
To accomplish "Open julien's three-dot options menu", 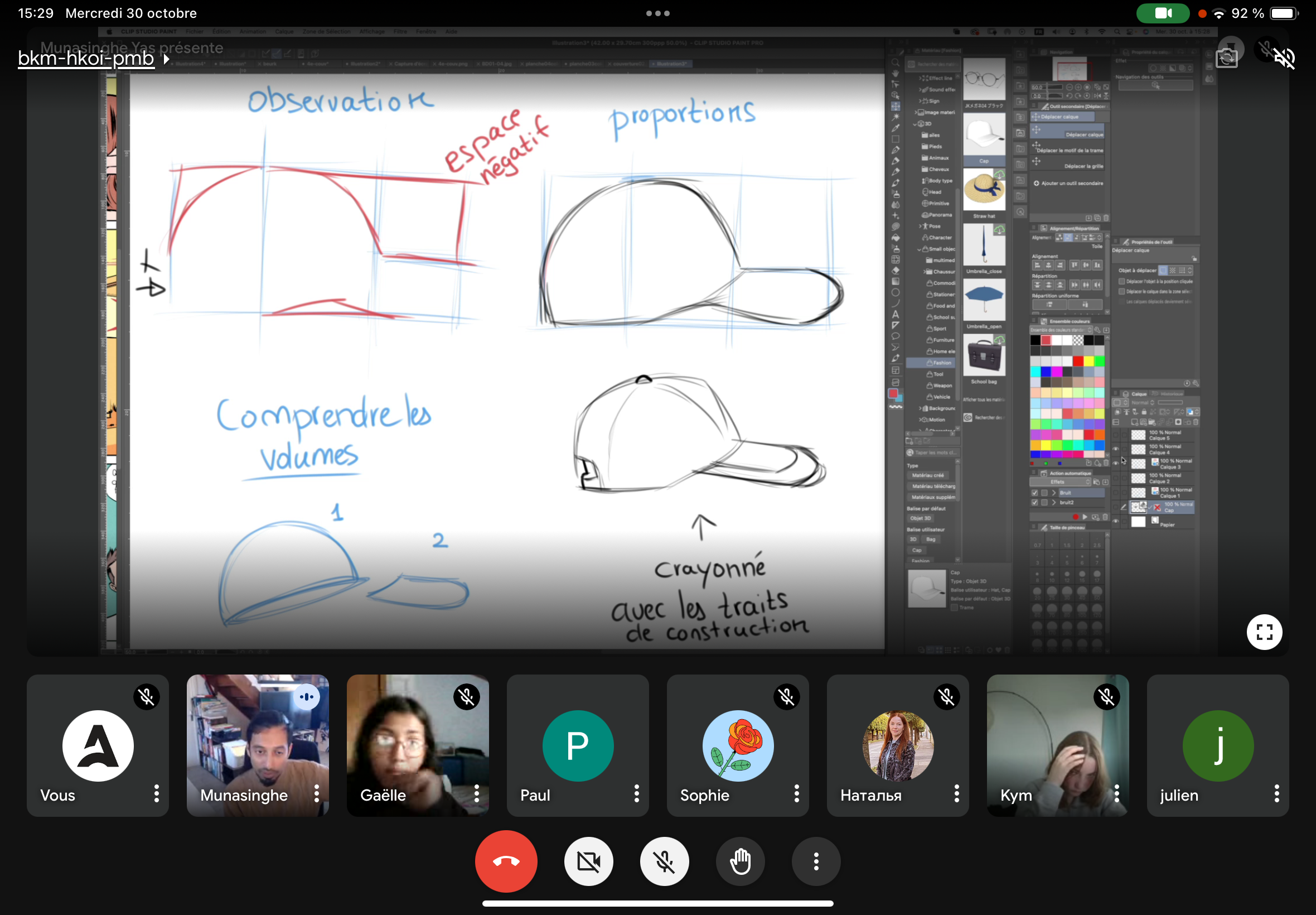I will (1276, 794).
